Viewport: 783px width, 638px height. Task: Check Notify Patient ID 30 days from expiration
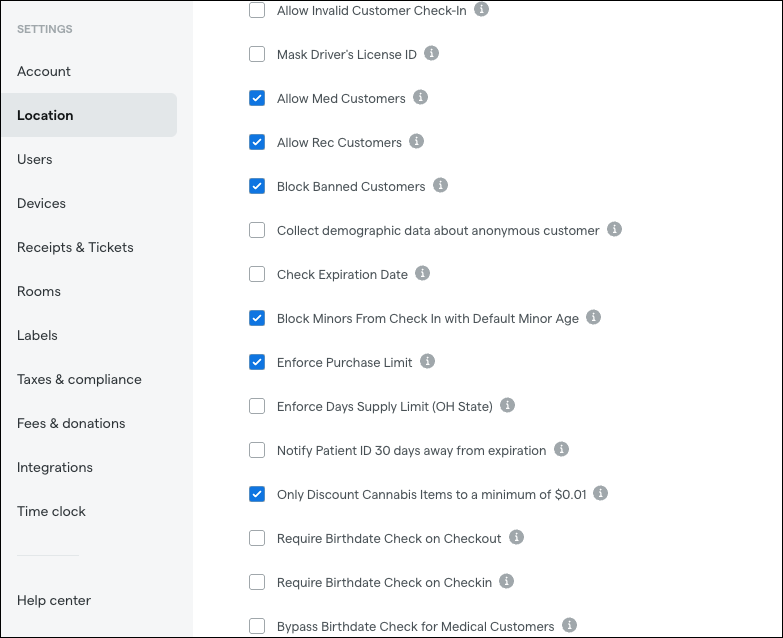(257, 450)
